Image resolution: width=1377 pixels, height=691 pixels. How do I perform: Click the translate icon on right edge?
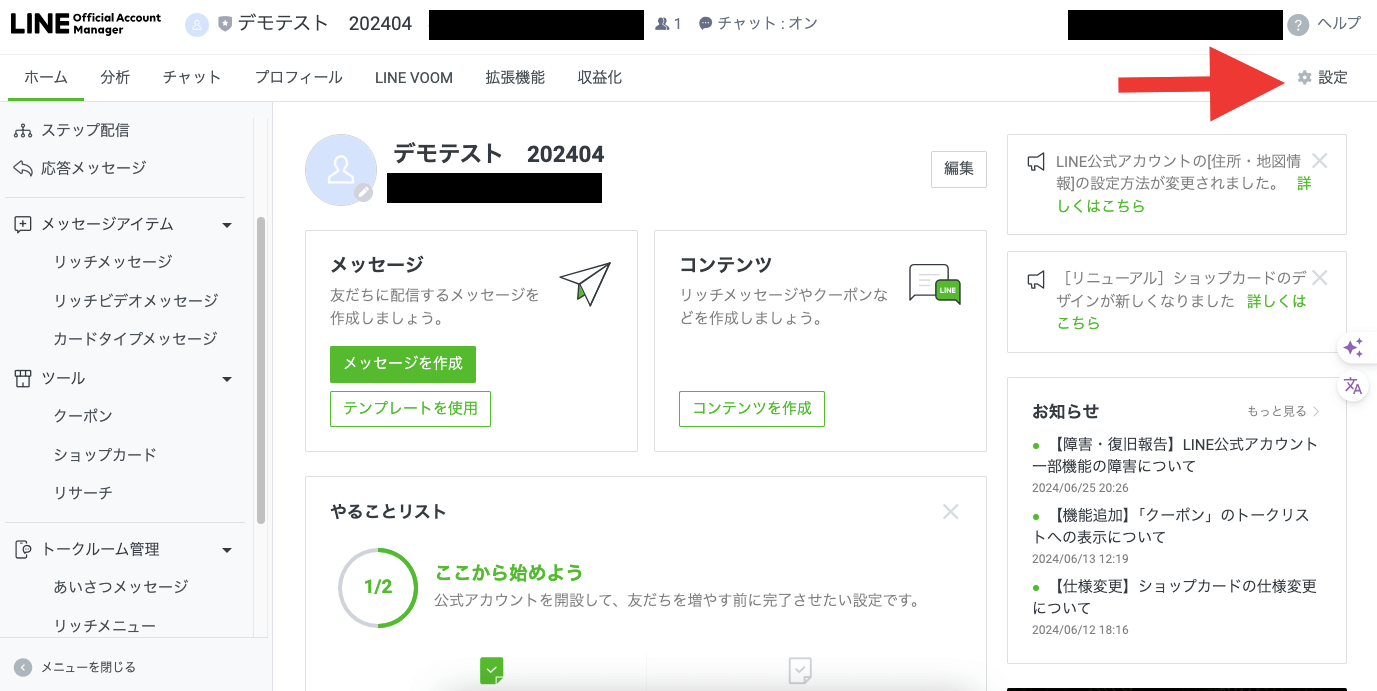click(x=1353, y=386)
